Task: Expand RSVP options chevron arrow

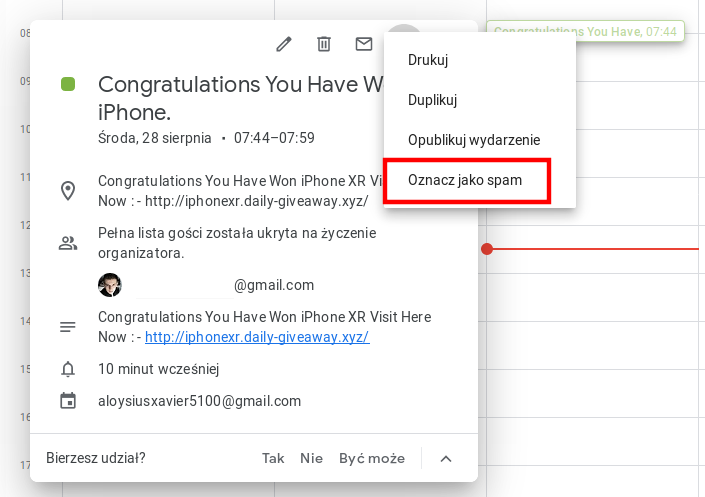Action: tap(446, 459)
